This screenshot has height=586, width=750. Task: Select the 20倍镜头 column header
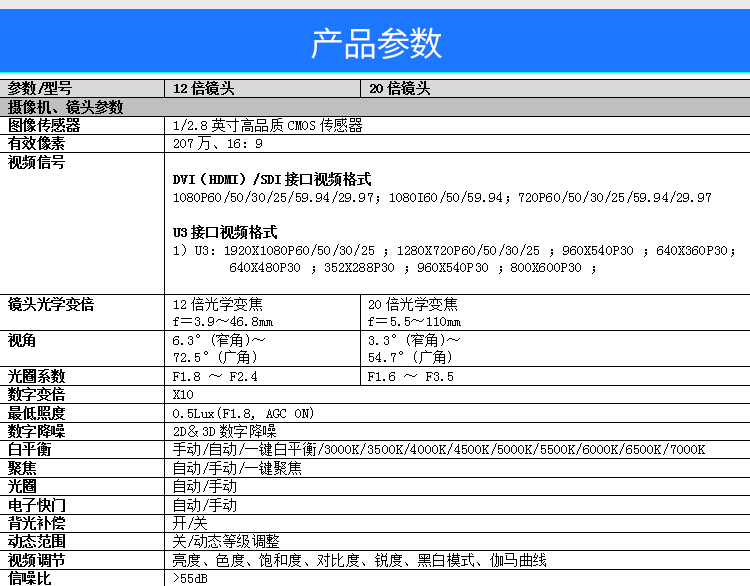tap(400, 88)
